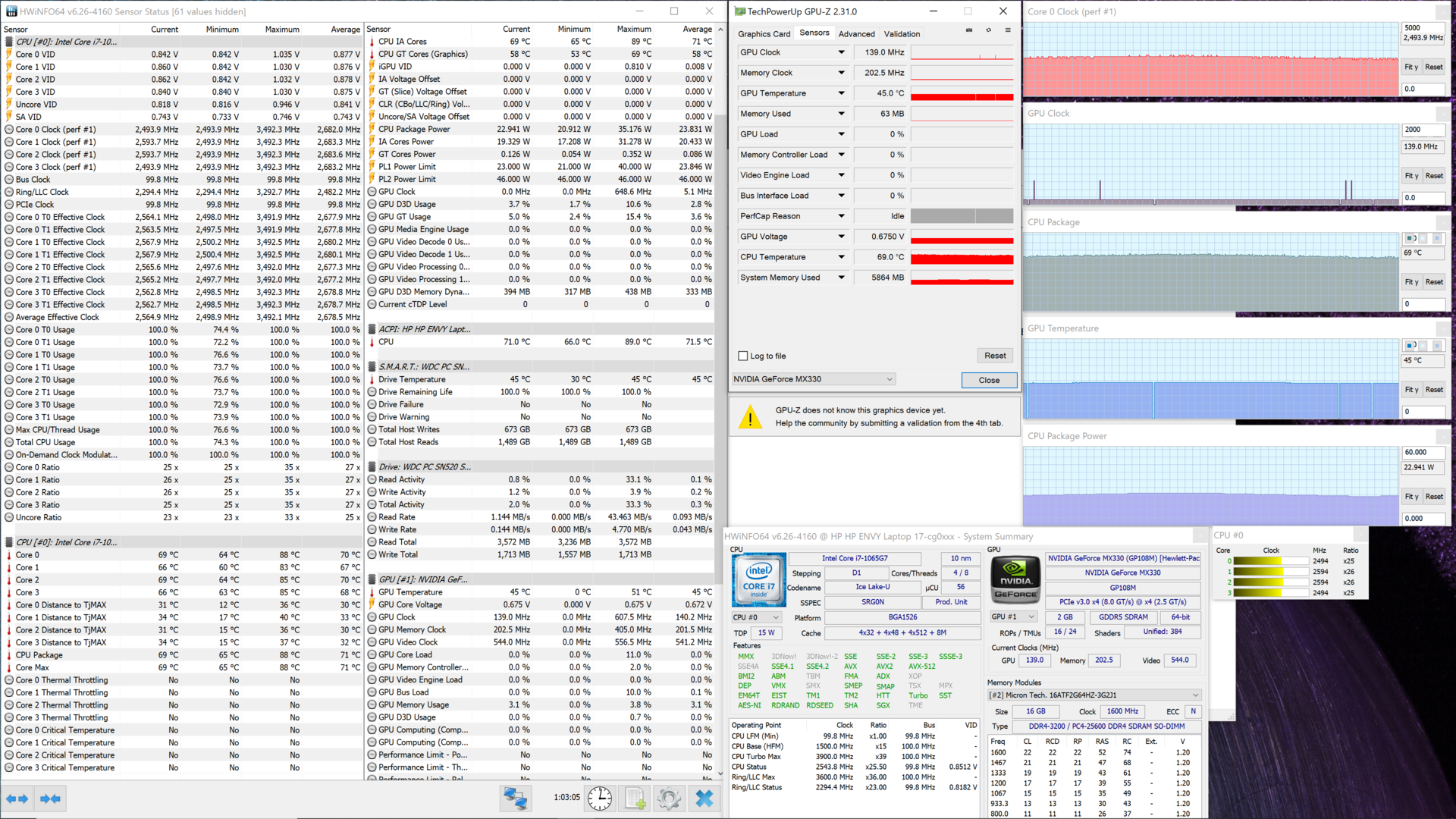This screenshot has height=819, width=1456.
Task: Open the Memory Clock sensor dropdown arrow
Action: (841, 74)
